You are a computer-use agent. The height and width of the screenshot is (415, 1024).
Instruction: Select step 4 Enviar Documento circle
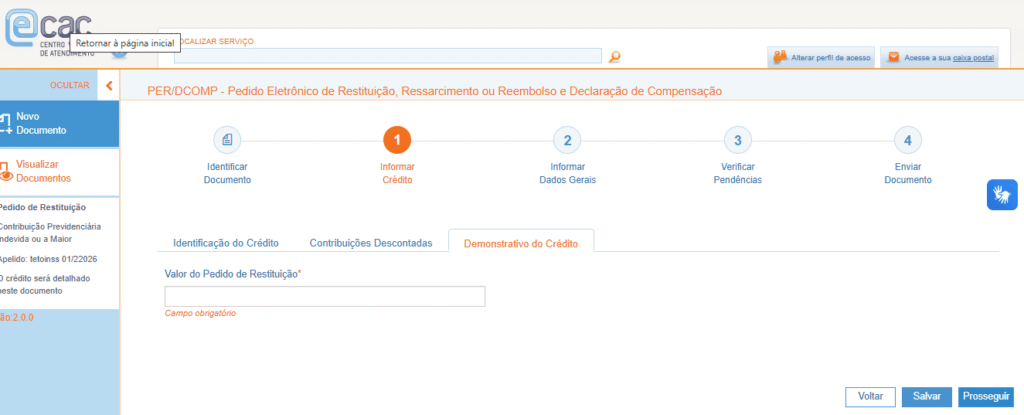tap(907, 141)
